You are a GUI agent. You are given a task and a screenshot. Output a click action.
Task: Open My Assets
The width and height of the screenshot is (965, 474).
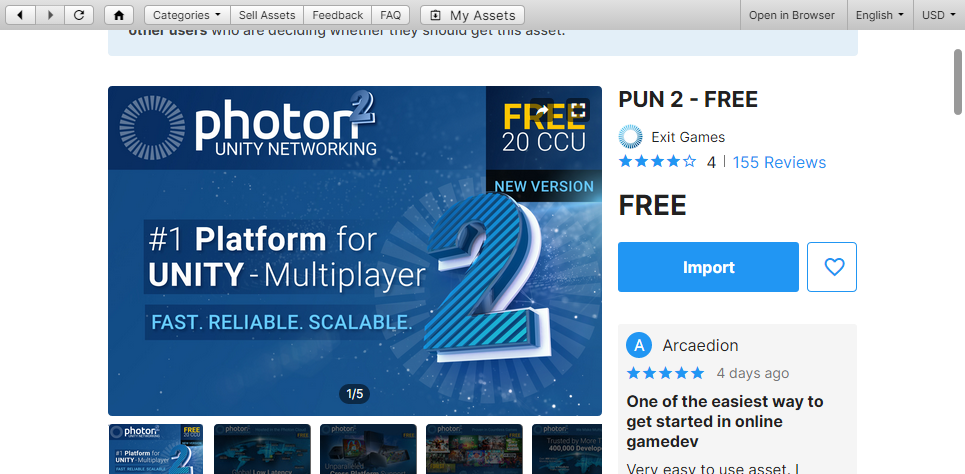pyautogui.click(x=473, y=15)
